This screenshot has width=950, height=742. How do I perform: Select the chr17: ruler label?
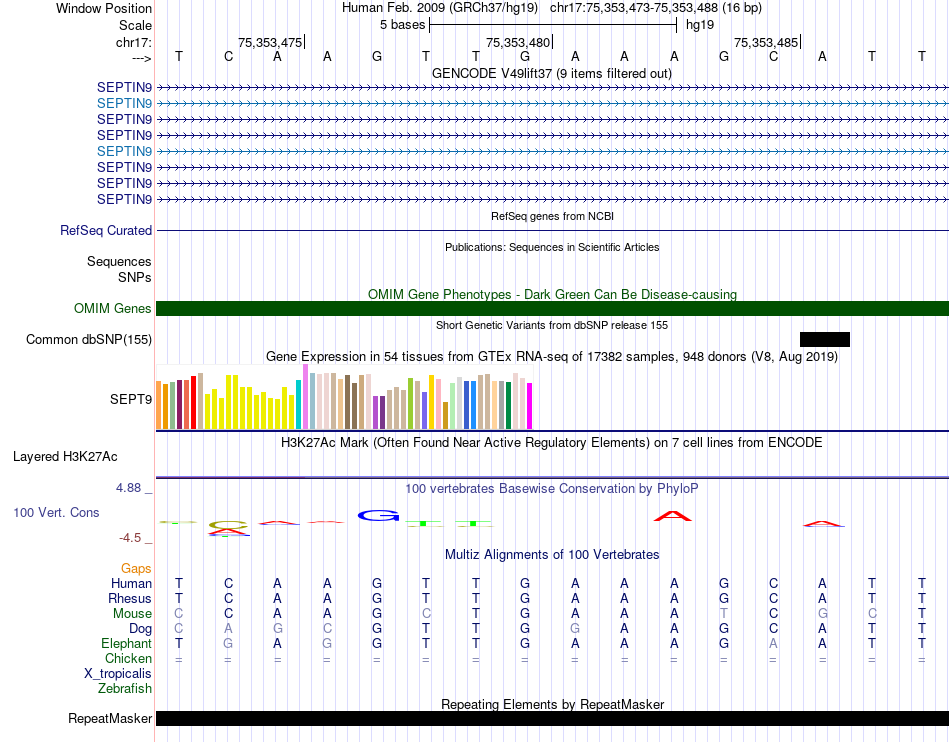[x=133, y=42]
